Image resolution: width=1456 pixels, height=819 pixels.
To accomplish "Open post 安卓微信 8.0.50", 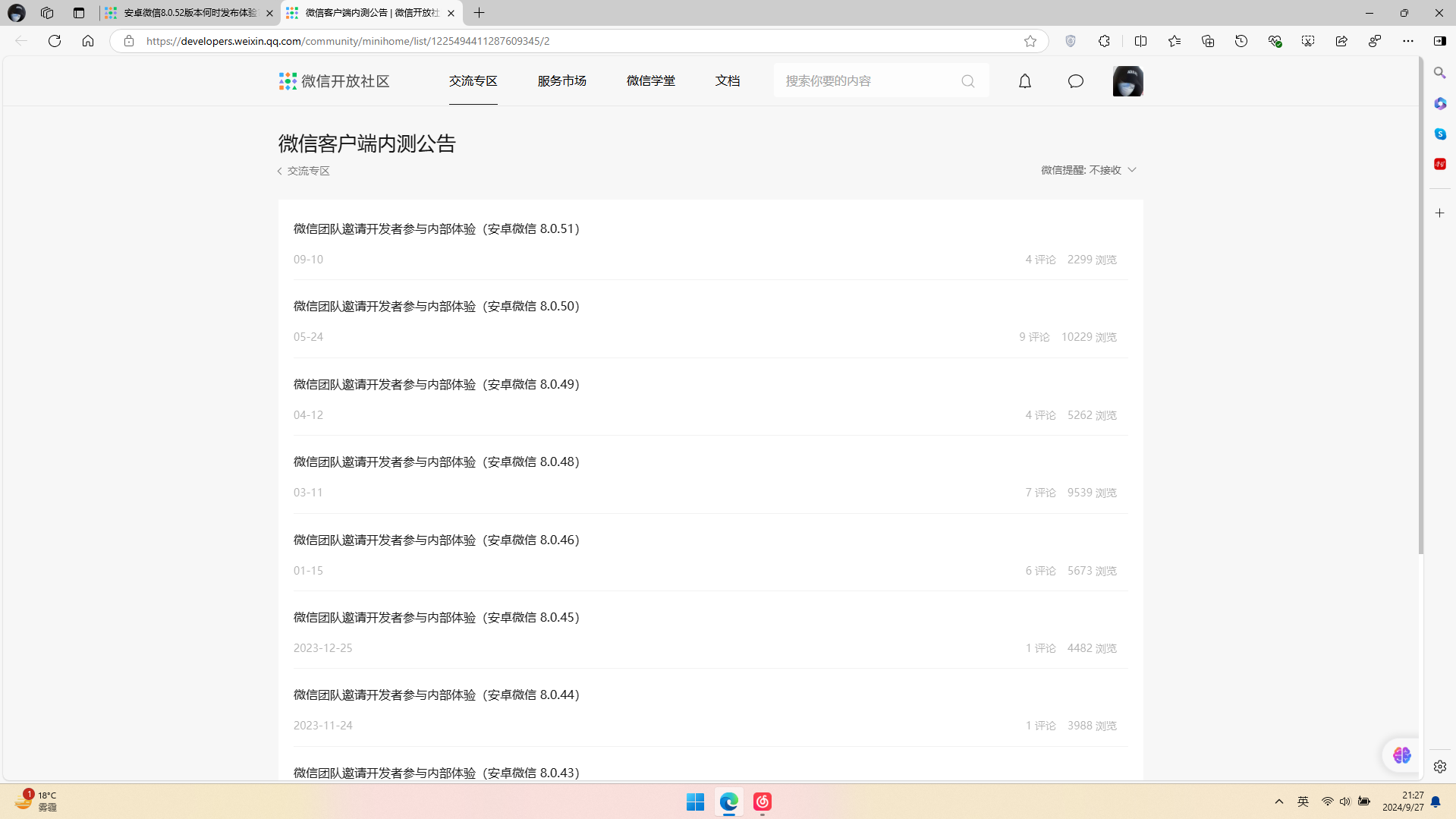I will coord(436,306).
